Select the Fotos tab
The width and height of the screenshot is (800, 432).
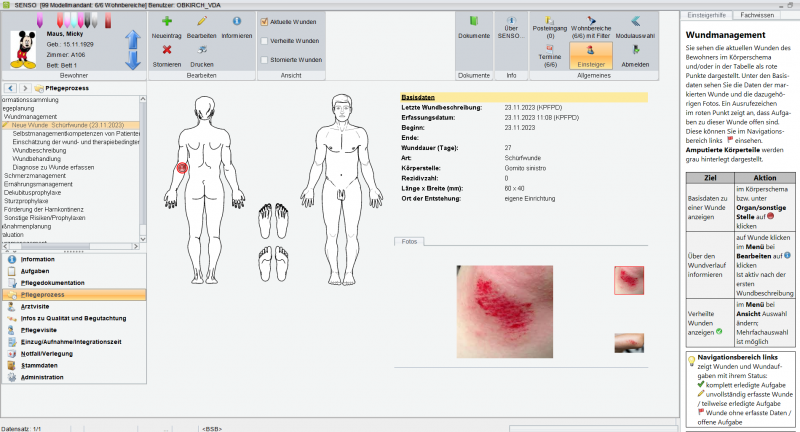click(409, 241)
